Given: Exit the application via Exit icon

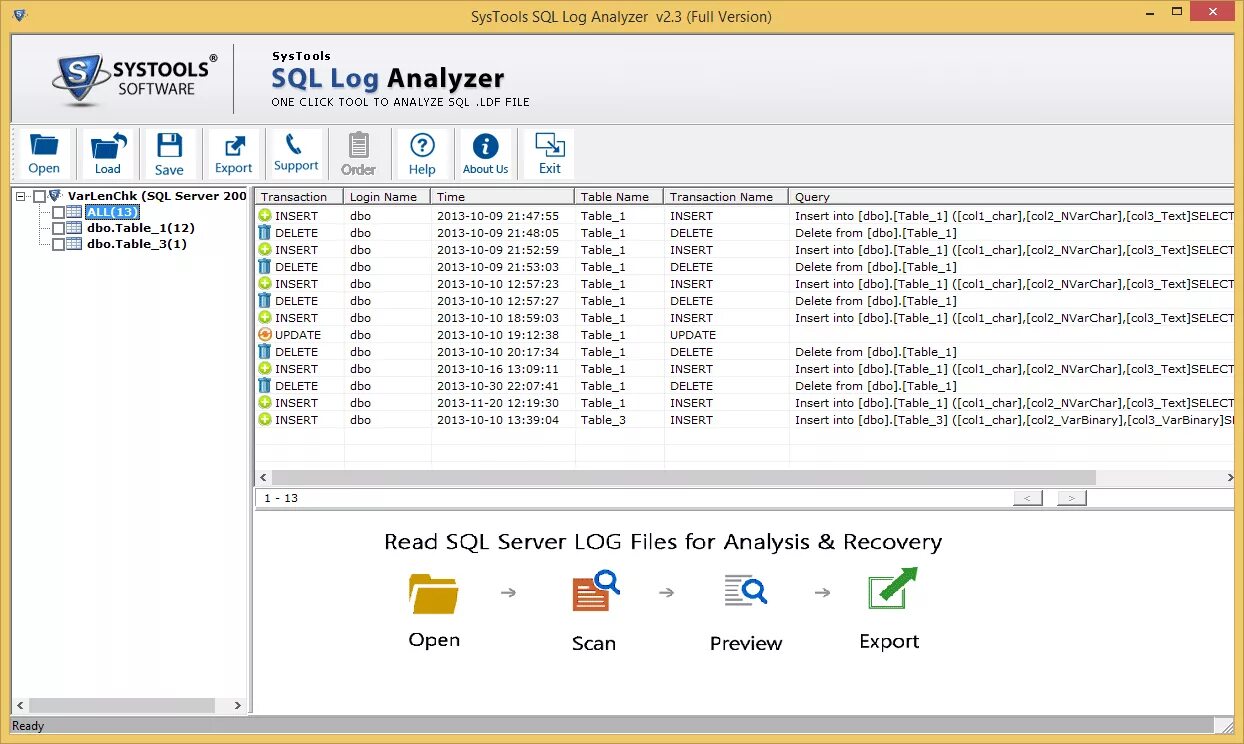Looking at the screenshot, I should 550,154.
